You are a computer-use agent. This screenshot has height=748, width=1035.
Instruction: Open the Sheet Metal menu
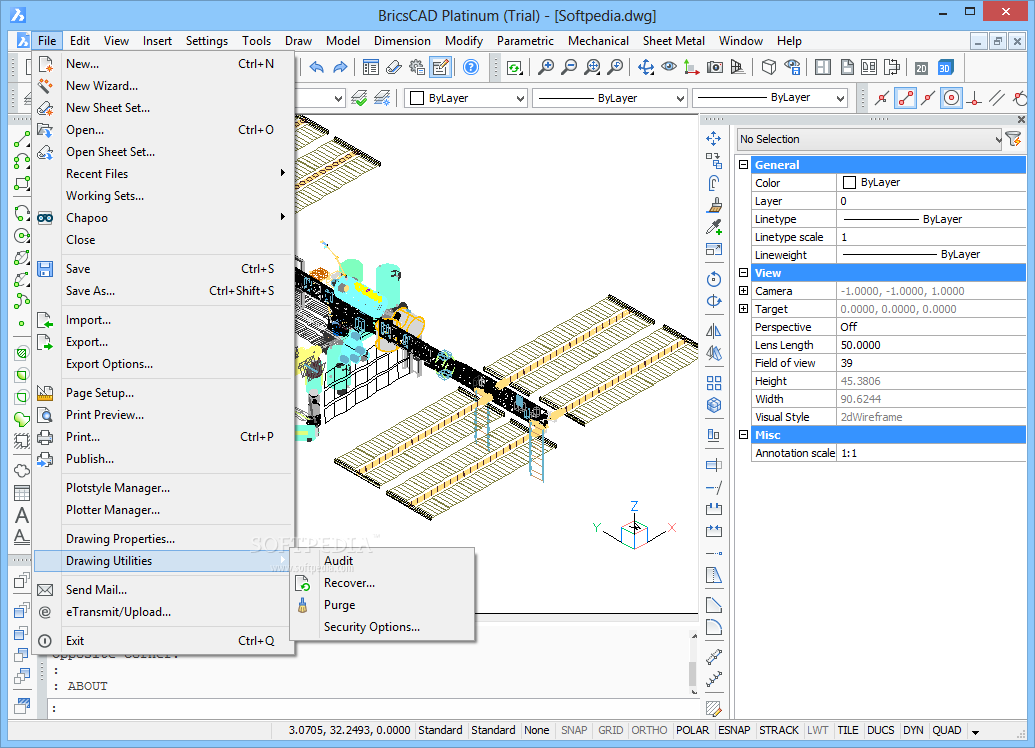click(672, 41)
